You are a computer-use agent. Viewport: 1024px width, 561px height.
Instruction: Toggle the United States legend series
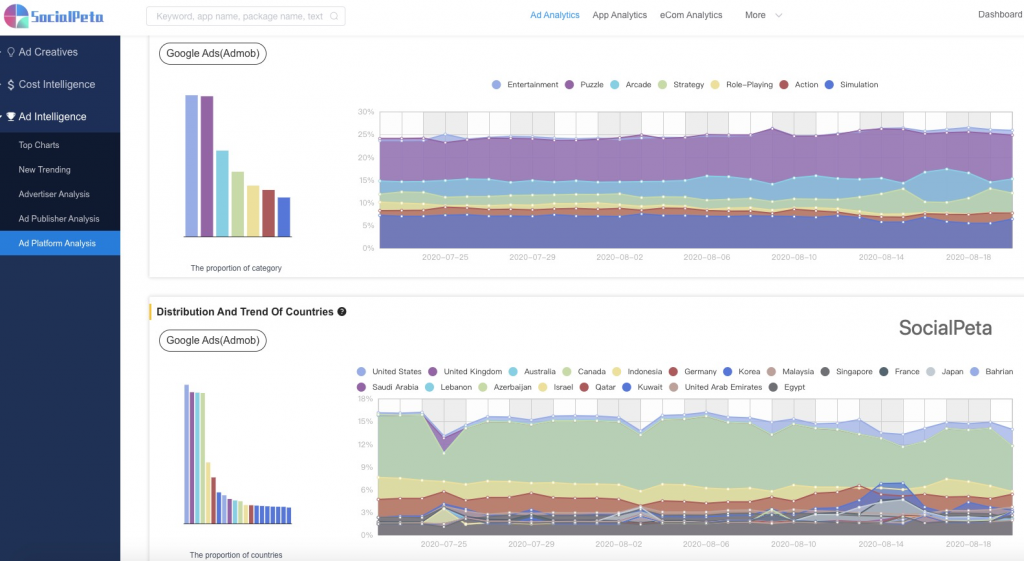[x=389, y=372]
